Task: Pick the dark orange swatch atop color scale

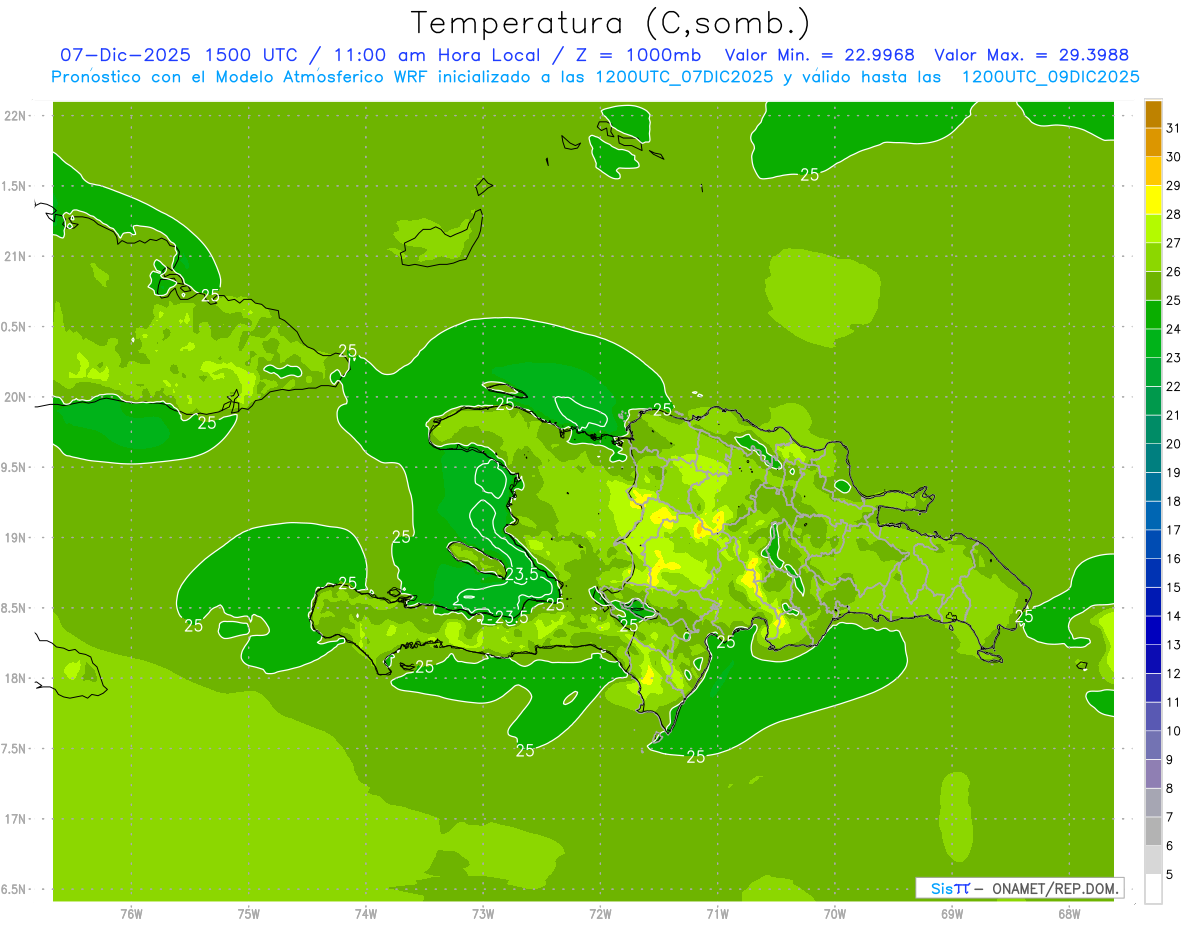Action: point(1153,115)
